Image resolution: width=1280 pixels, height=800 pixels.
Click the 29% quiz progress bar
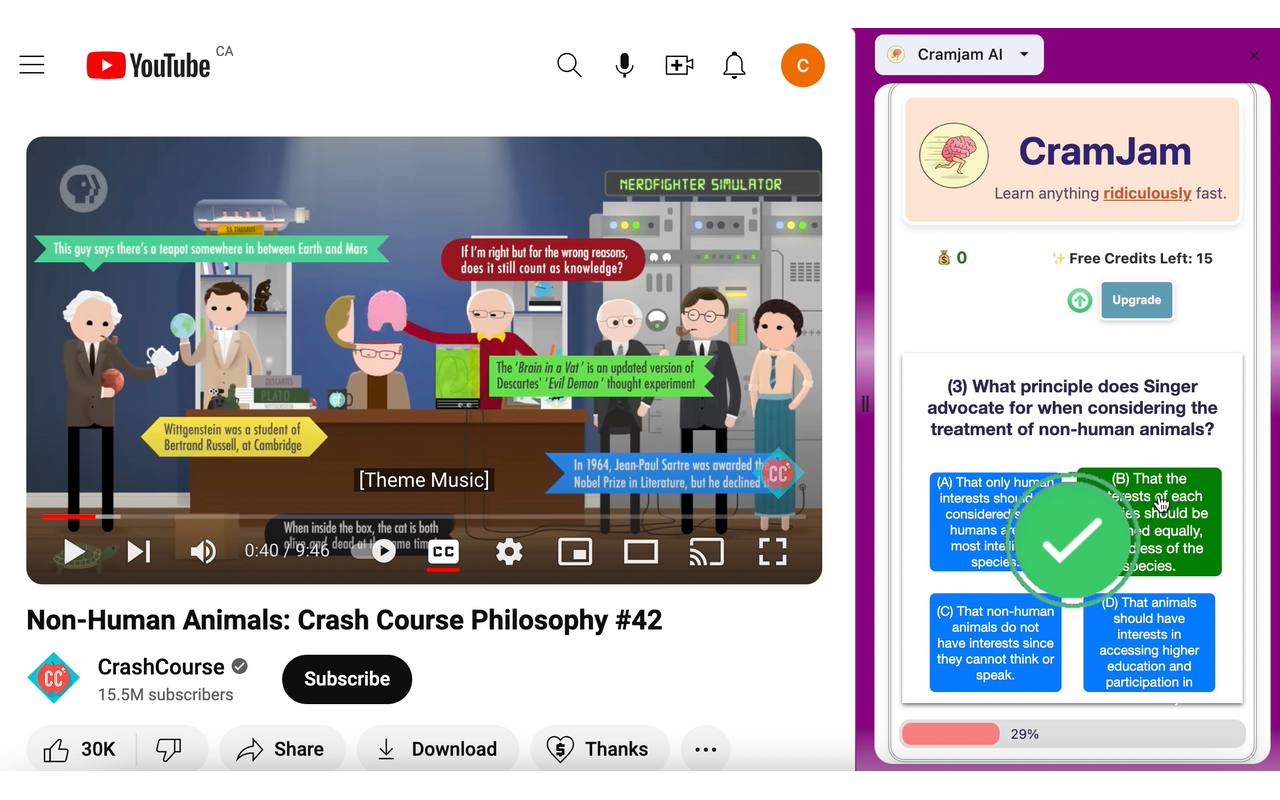(1072, 734)
